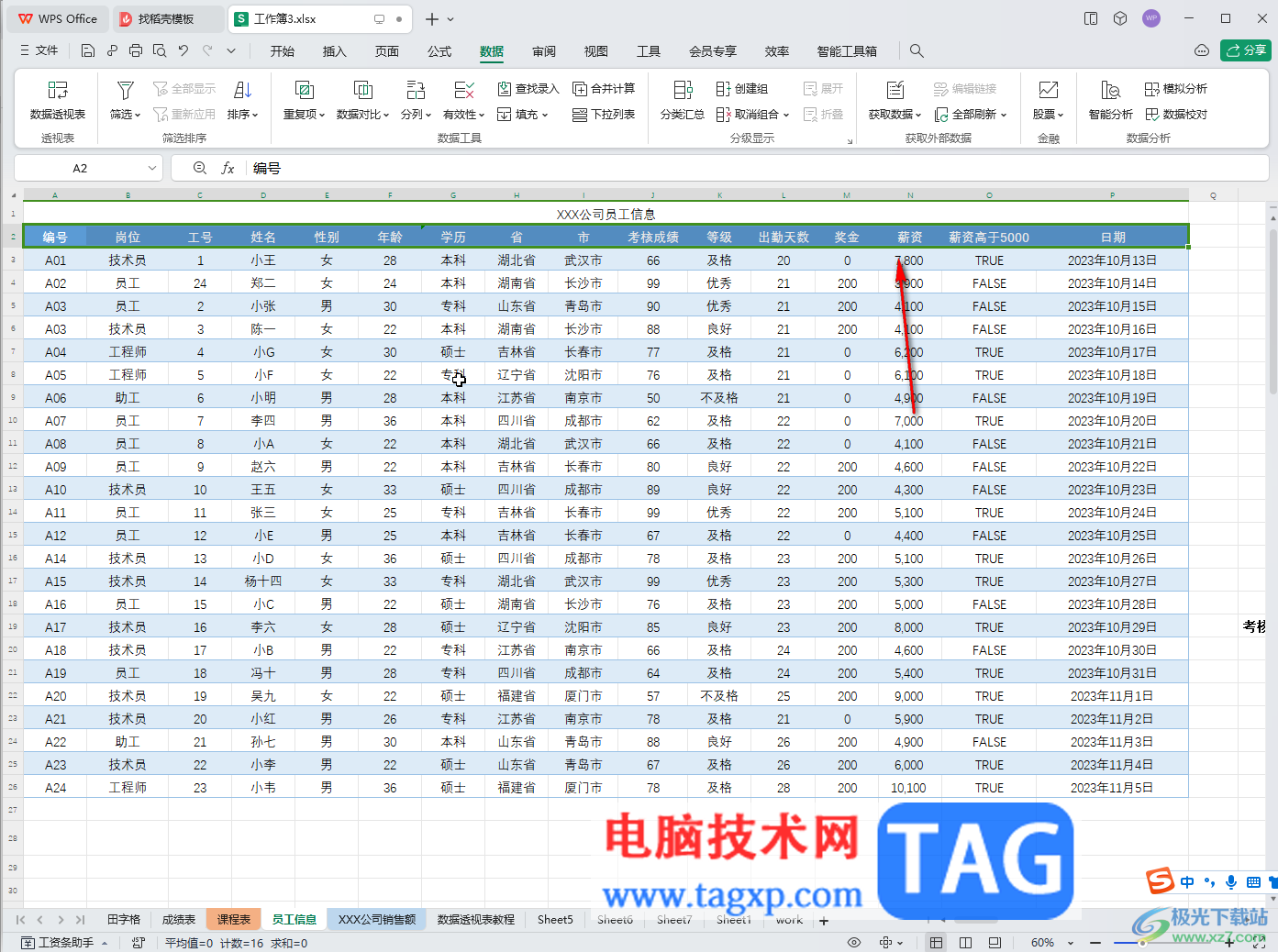Viewport: 1278px width, 952px height.
Task: Select the title cell XXX公司员工信息
Action: click(x=606, y=214)
